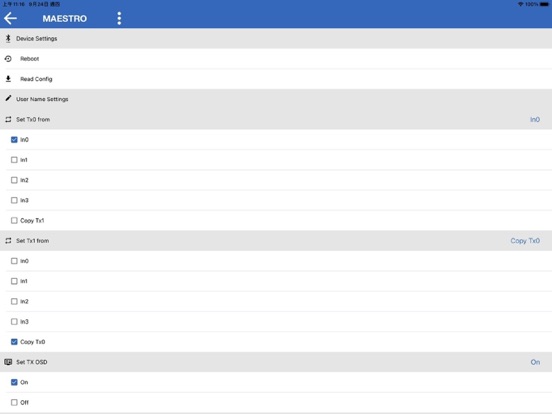Viewport: 552px width, 414px height.
Task: Tap the 100% battery percentage
Action: point(531,4)
